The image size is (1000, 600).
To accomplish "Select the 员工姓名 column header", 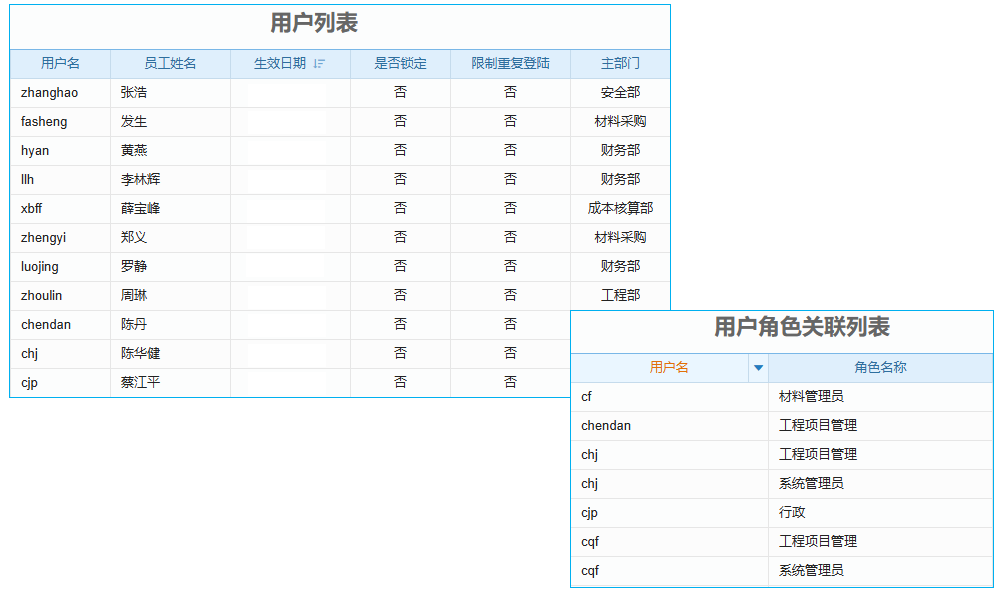I will (168, 63).
